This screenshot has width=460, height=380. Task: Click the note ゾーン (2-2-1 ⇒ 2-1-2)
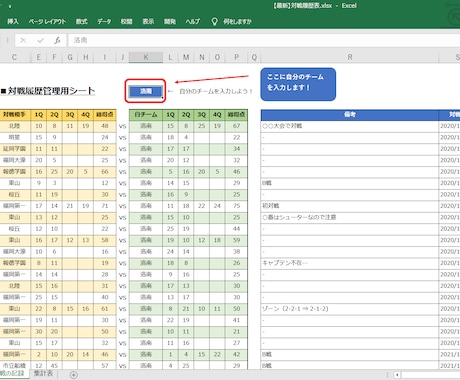click(295, 309)
